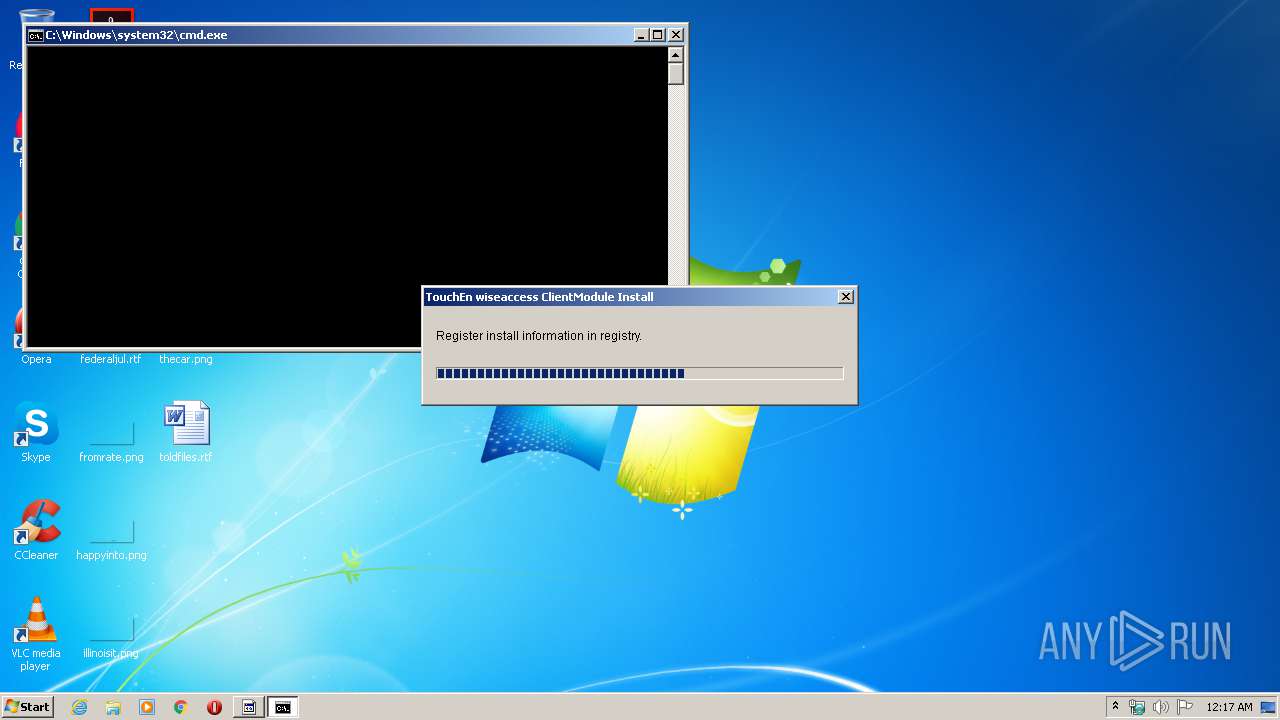
Task: Maximize the cmd.exe window
Action: tap(658, 35)
